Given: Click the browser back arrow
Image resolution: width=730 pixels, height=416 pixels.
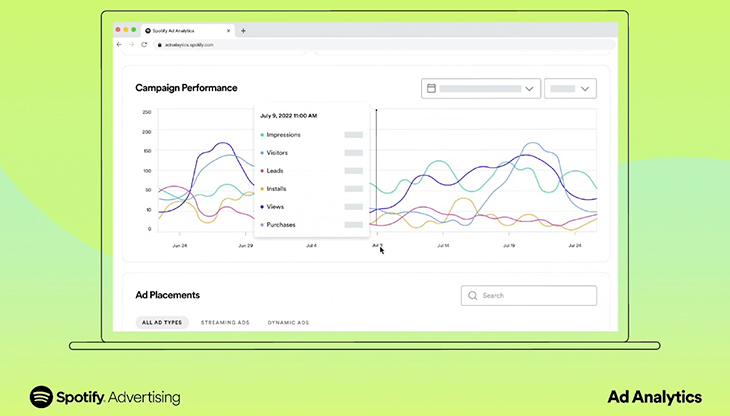Looking at the screenshot, I should coord(119,45).
